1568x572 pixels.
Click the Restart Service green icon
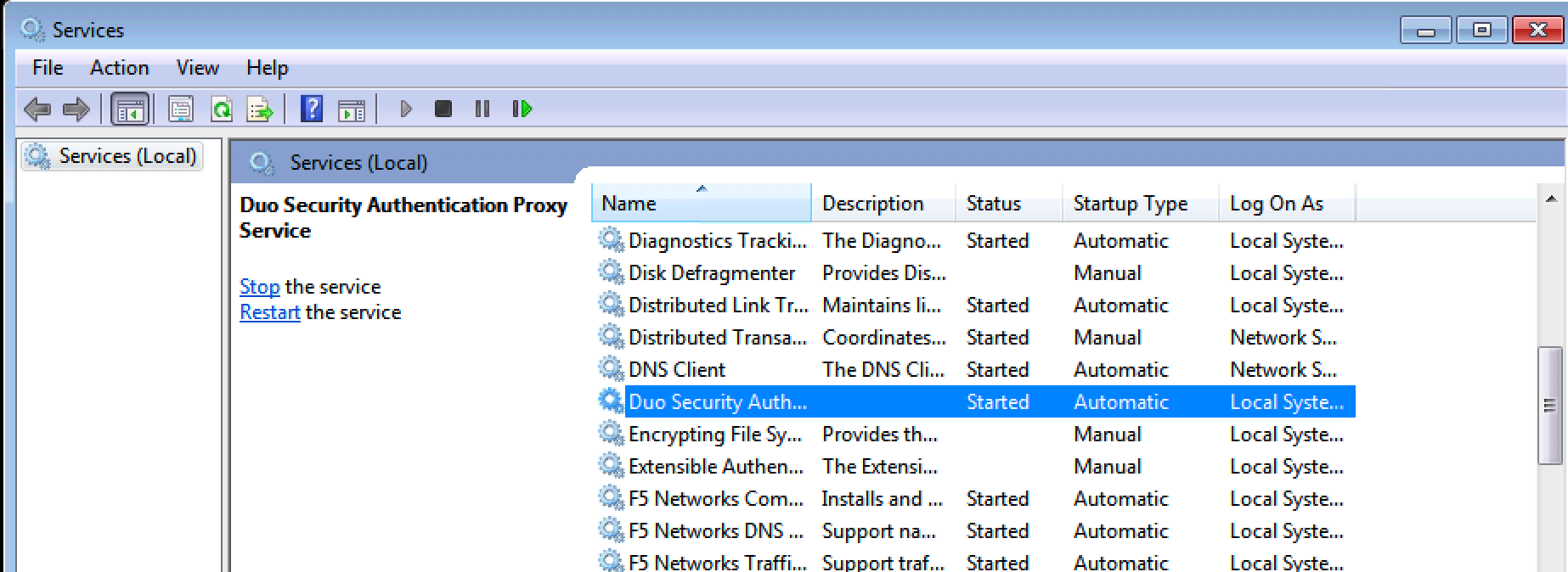[x=522, y=109]
